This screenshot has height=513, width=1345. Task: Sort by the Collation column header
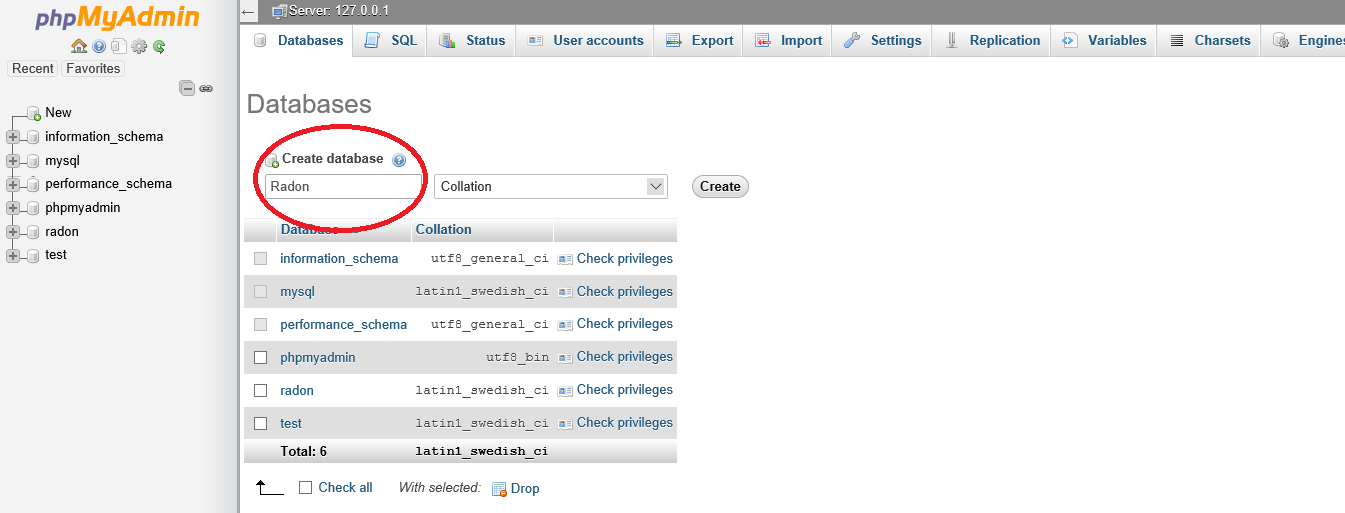[443, 230]
